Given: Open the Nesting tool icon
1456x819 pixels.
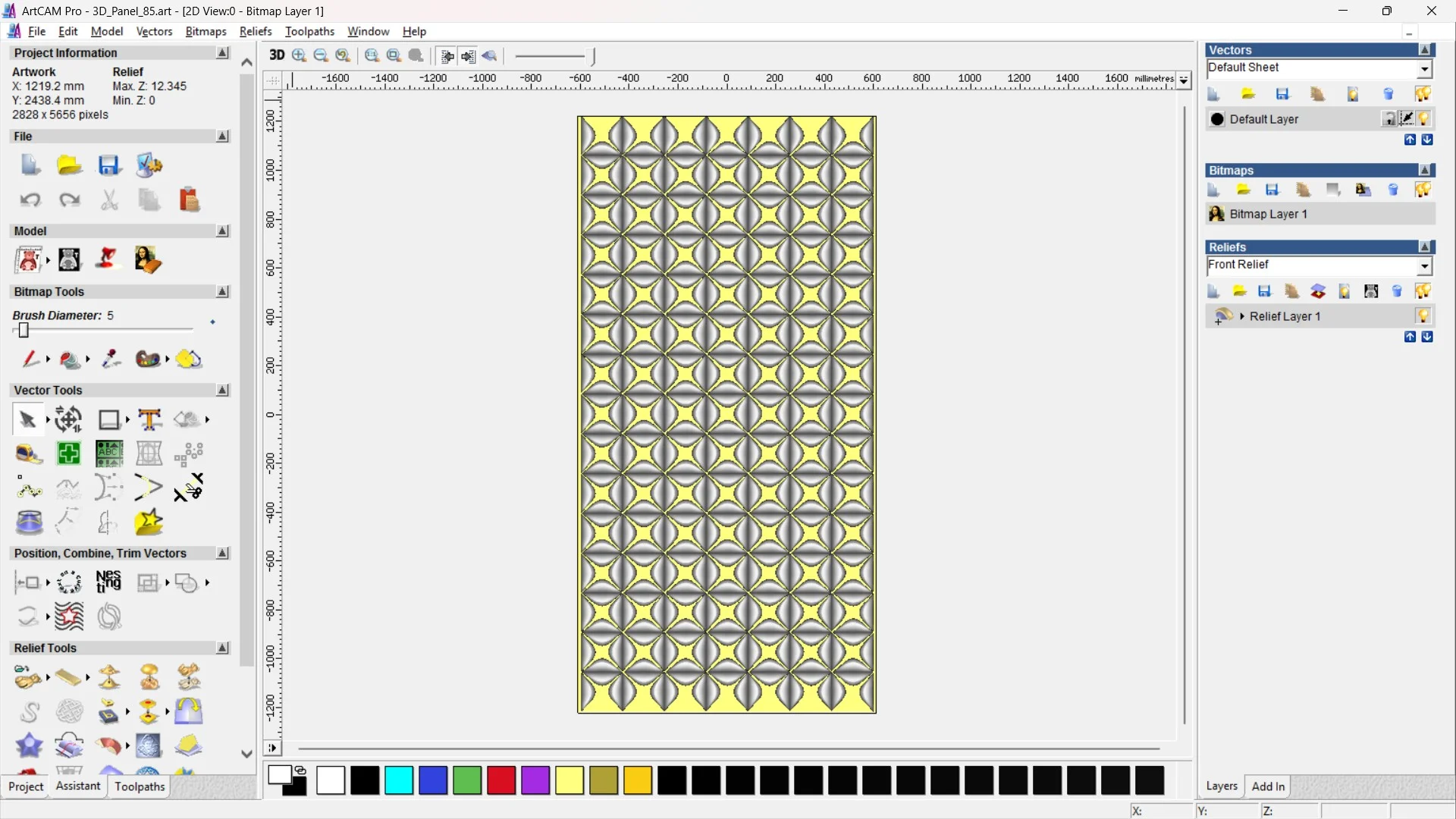Looking at the screenshot, I should 108,582.
